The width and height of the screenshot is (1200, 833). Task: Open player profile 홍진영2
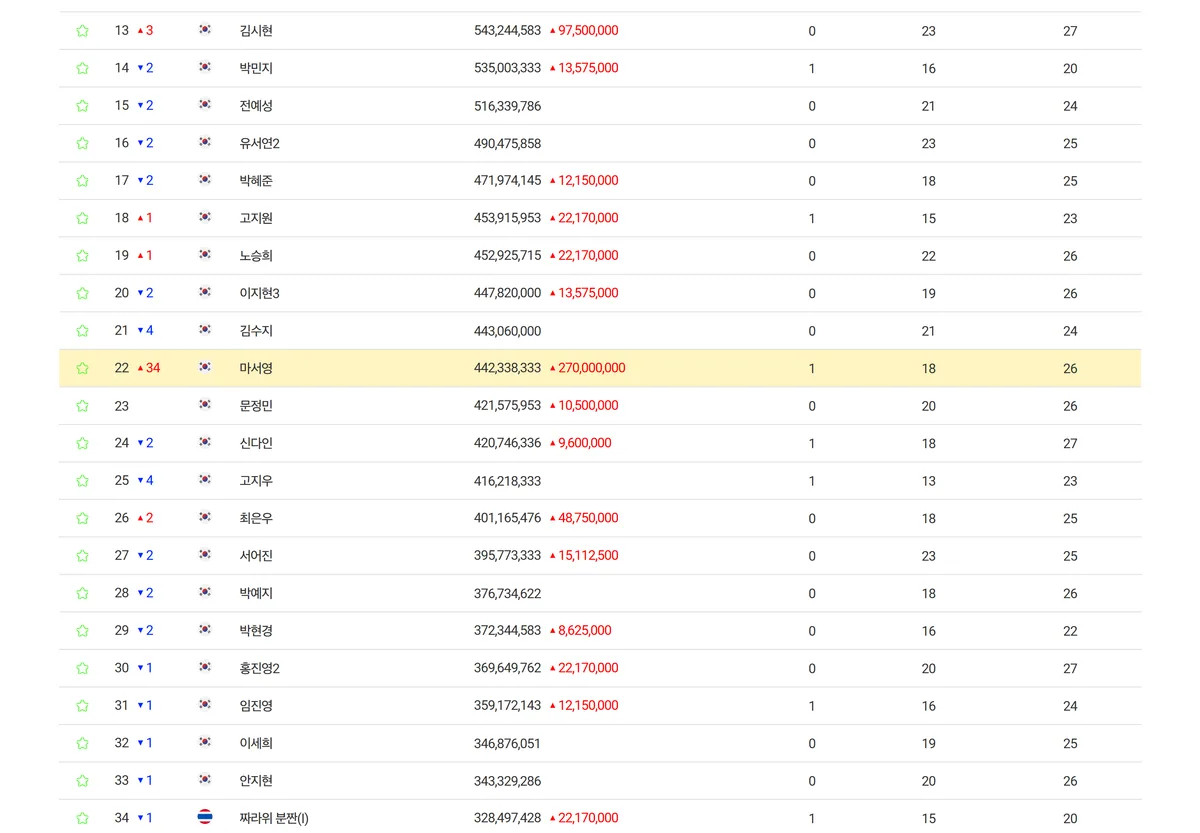tap(260, 668)
